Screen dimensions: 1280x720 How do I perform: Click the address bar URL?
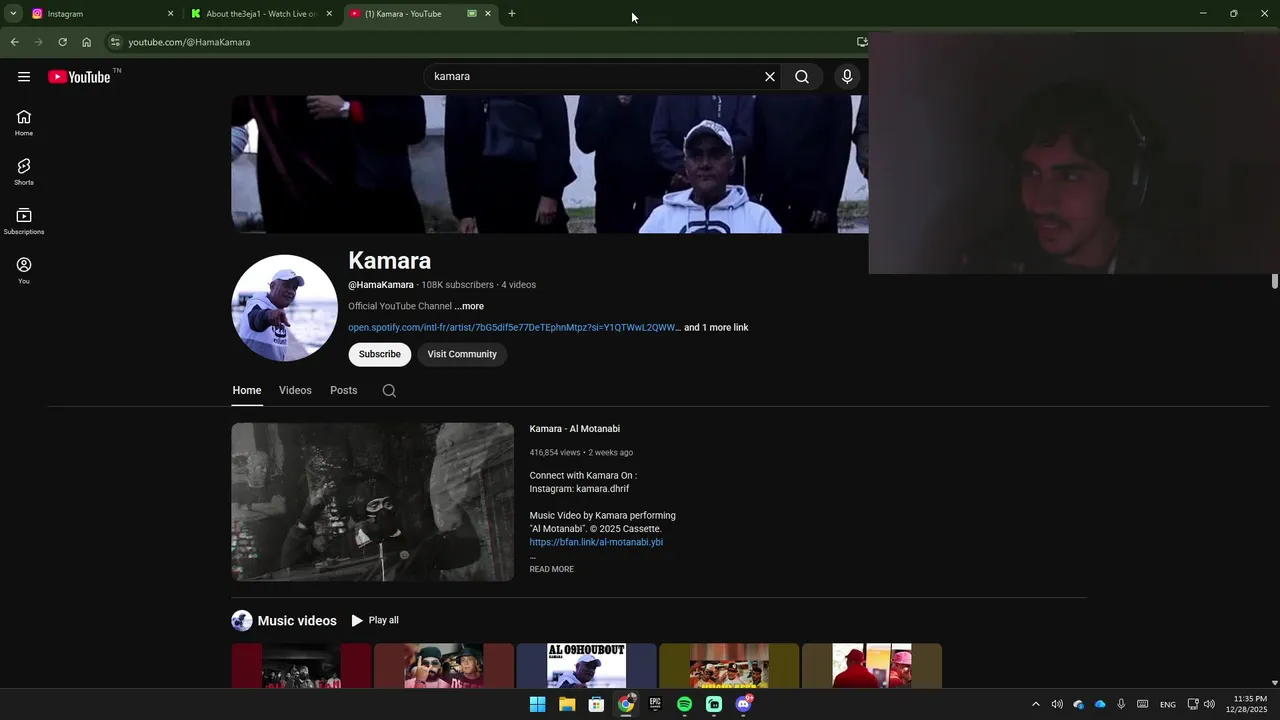coord(189,42)
